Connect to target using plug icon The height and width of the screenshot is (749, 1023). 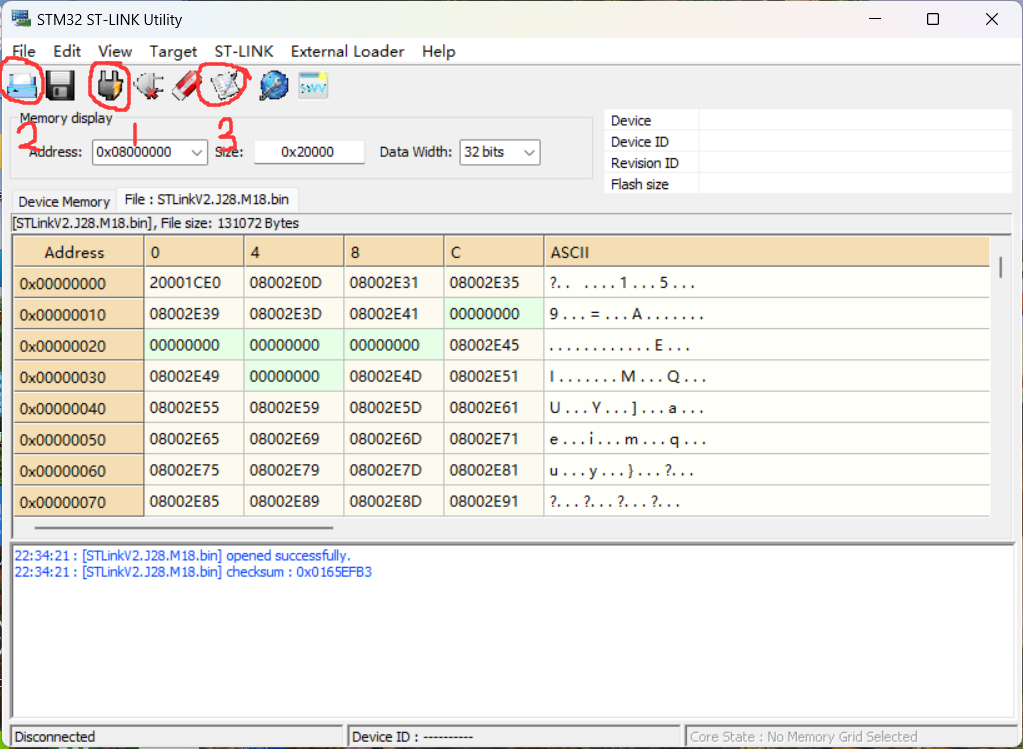click(x=109, y=87)
